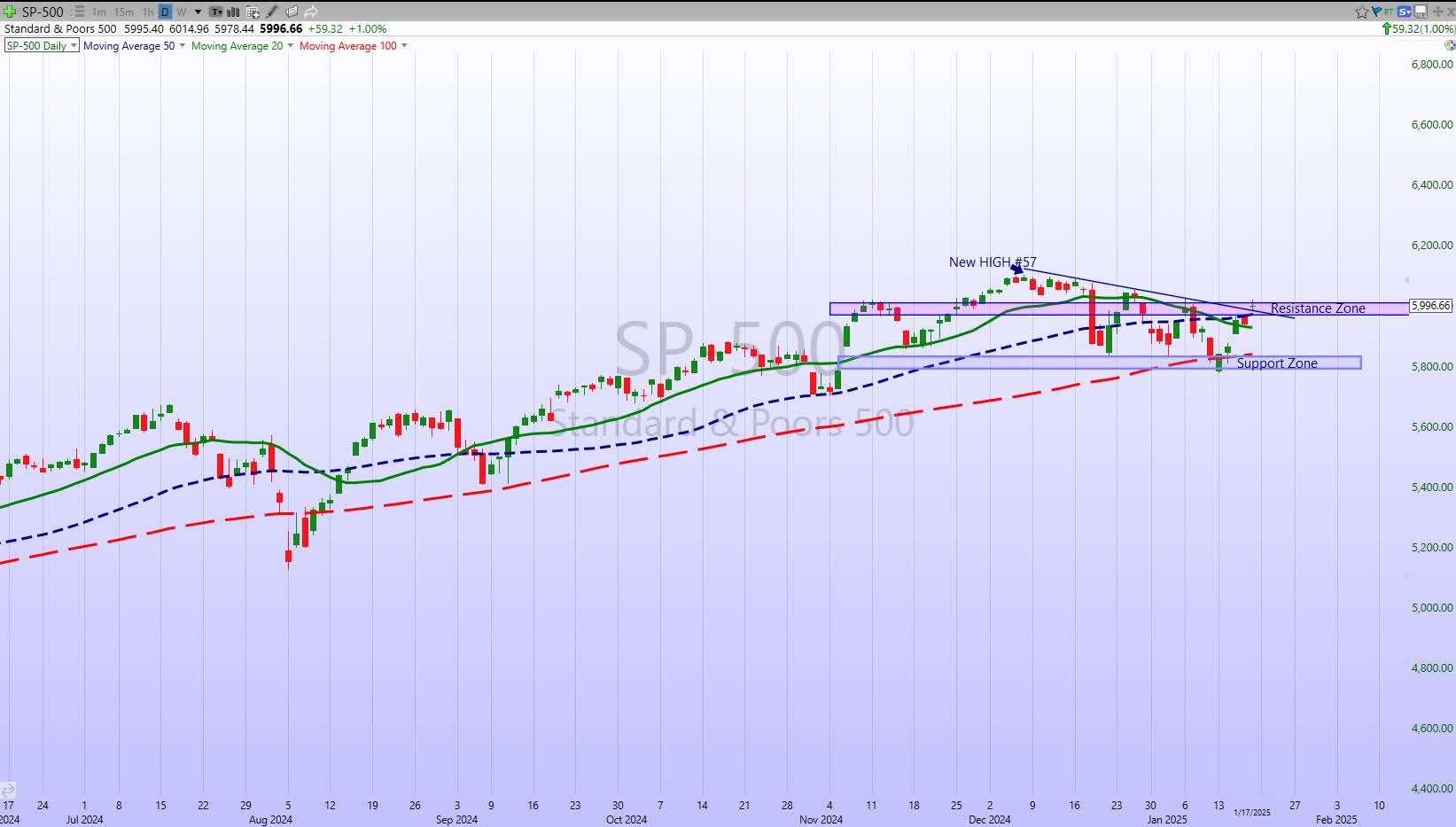1456x827 pixels.
Task: Click the open price 5995.40 in header
Action: [x=144, y=28]
